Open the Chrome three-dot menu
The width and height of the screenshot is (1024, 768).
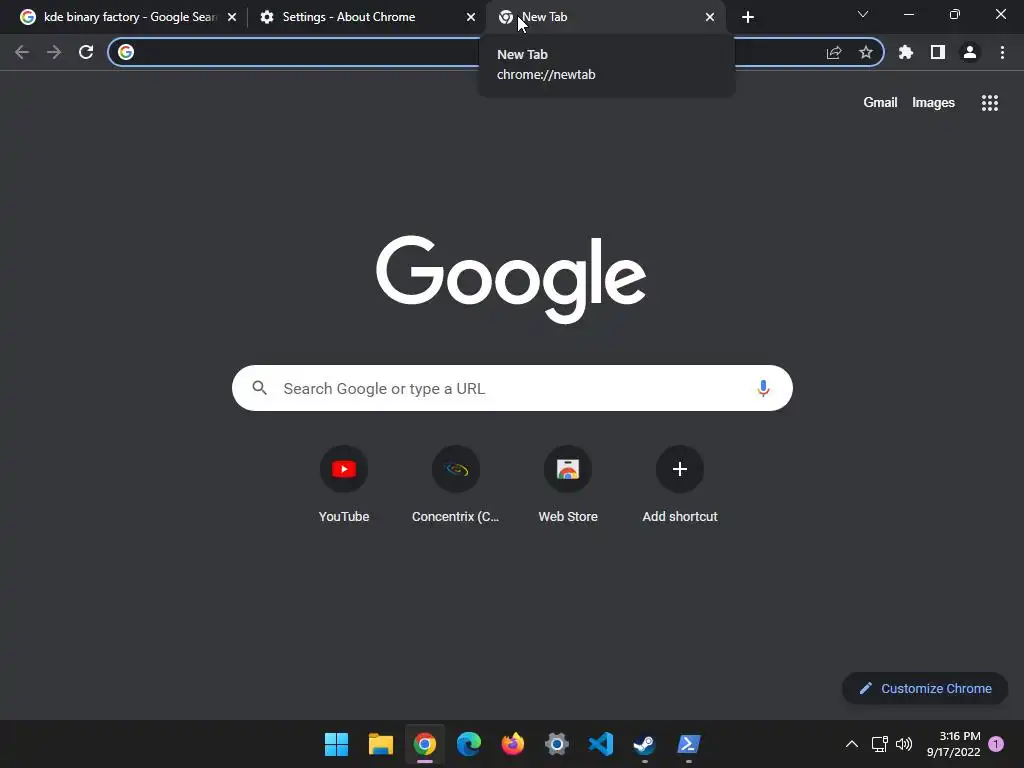tap(1002, 52)
